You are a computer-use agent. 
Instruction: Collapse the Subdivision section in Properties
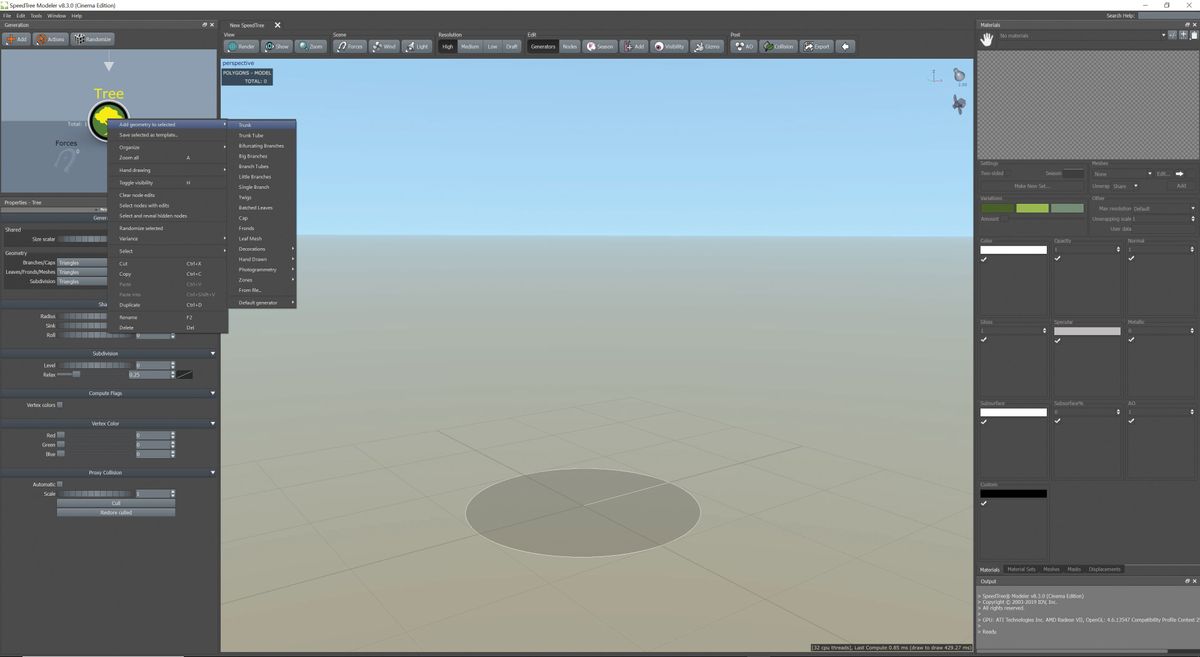tap(212, 353)
